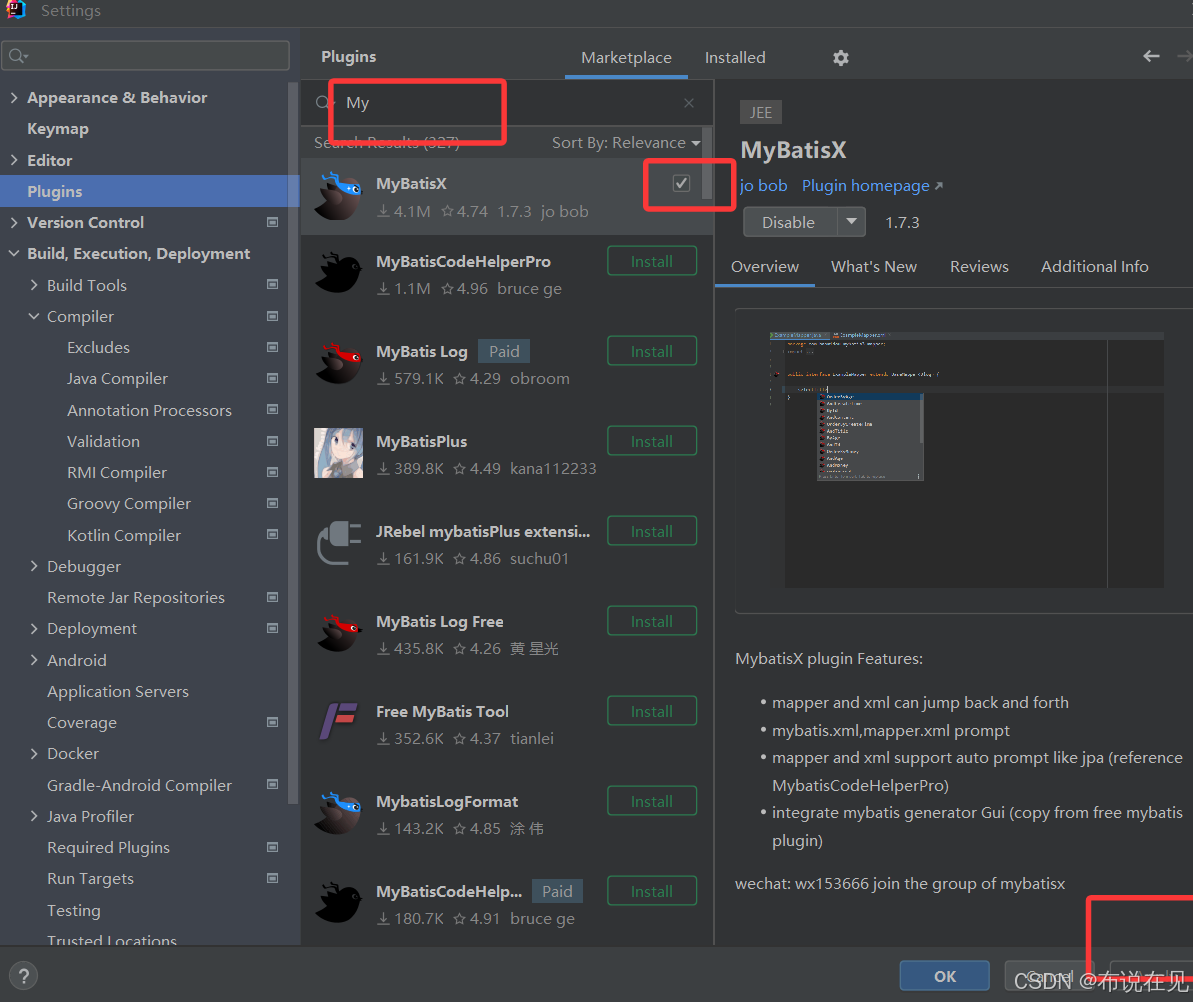Open the jo bob author link
The height and width of the screenshot is (1002, 1193).
[763, 186]
